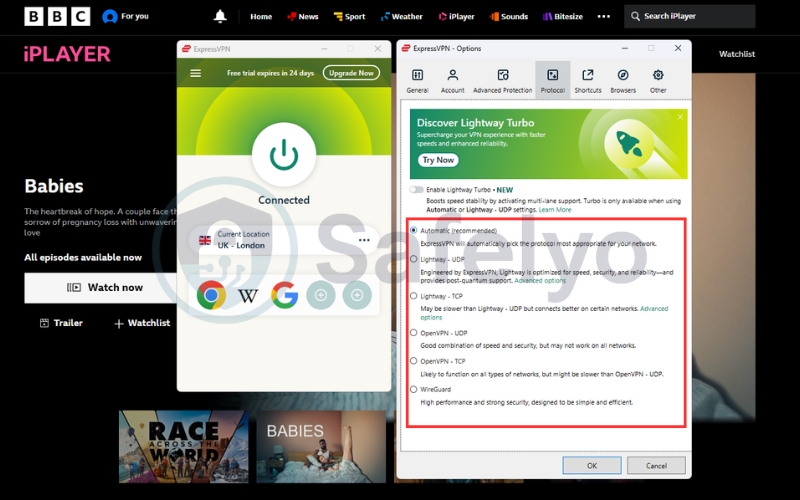Launch the Google shortcut in ExpressVPN
This screenshot has height=500, width=800.
tap(284, 295)
